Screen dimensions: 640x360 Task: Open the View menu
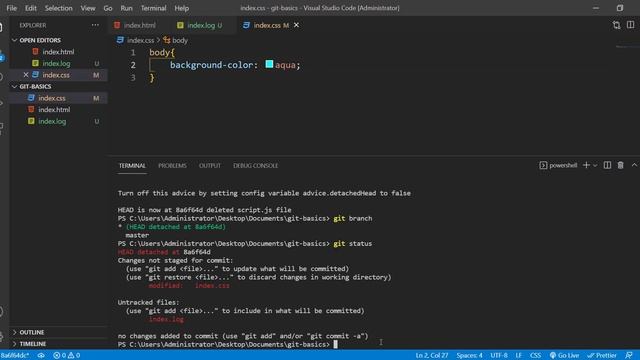tap(88, 8)
